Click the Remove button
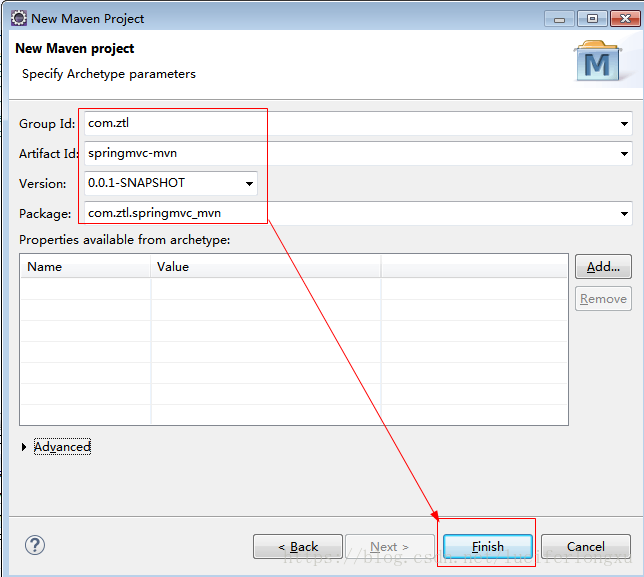Viewport: 644px width, 577px height. pos(603,299)
